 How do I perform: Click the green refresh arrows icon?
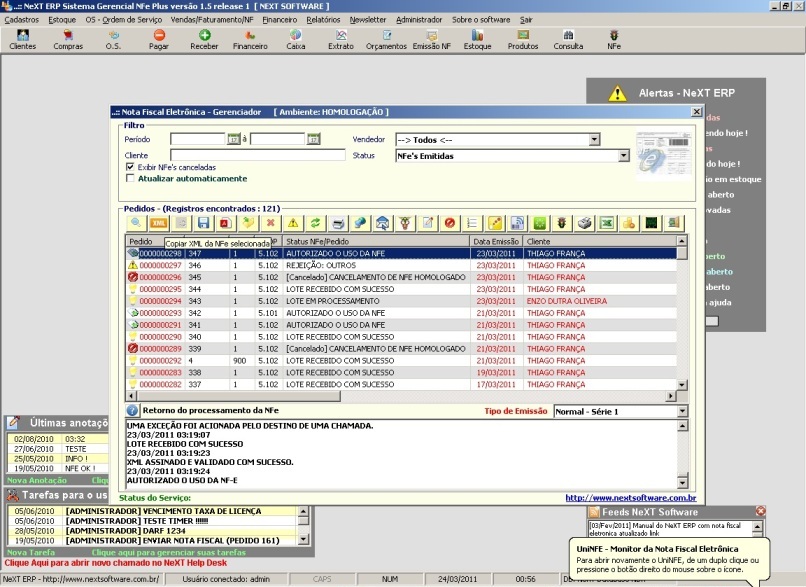click(x=315, y=223)
